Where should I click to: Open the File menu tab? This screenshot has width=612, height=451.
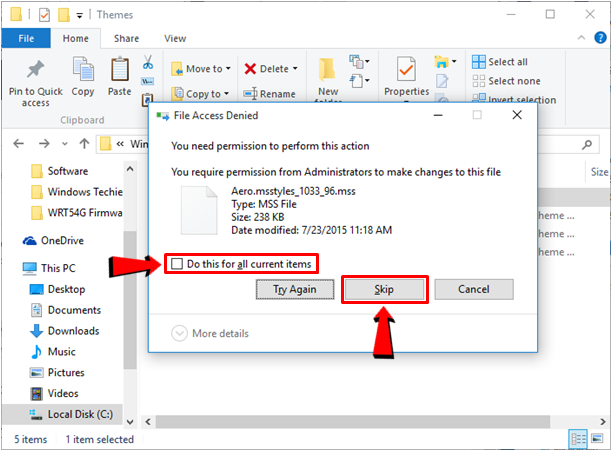pyautogui.click(x=26, y=38)
